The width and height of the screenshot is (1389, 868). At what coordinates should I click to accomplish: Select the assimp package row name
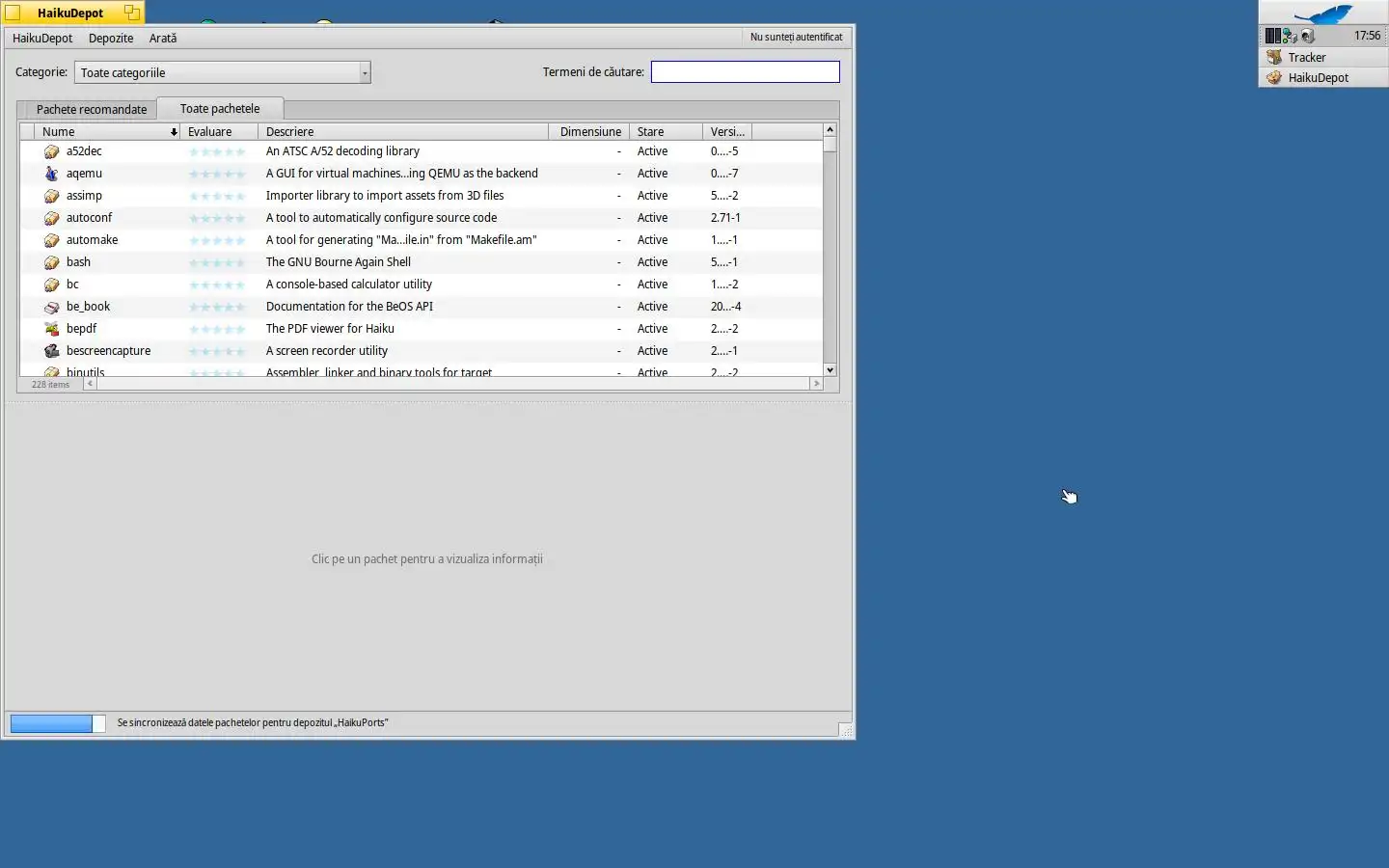click(x=84, y=196)
